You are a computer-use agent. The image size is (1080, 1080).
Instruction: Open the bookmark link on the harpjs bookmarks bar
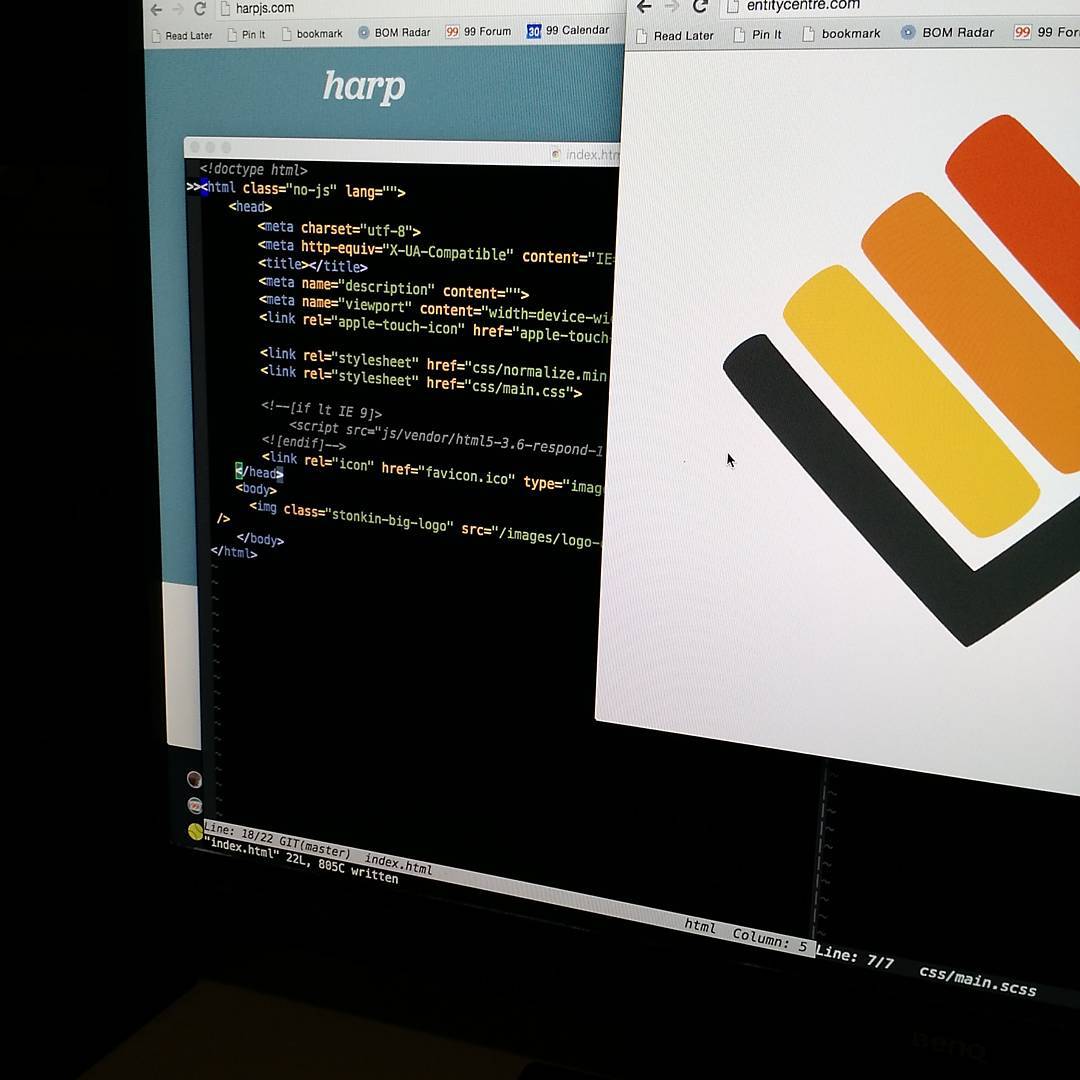(x=312, y=33)
